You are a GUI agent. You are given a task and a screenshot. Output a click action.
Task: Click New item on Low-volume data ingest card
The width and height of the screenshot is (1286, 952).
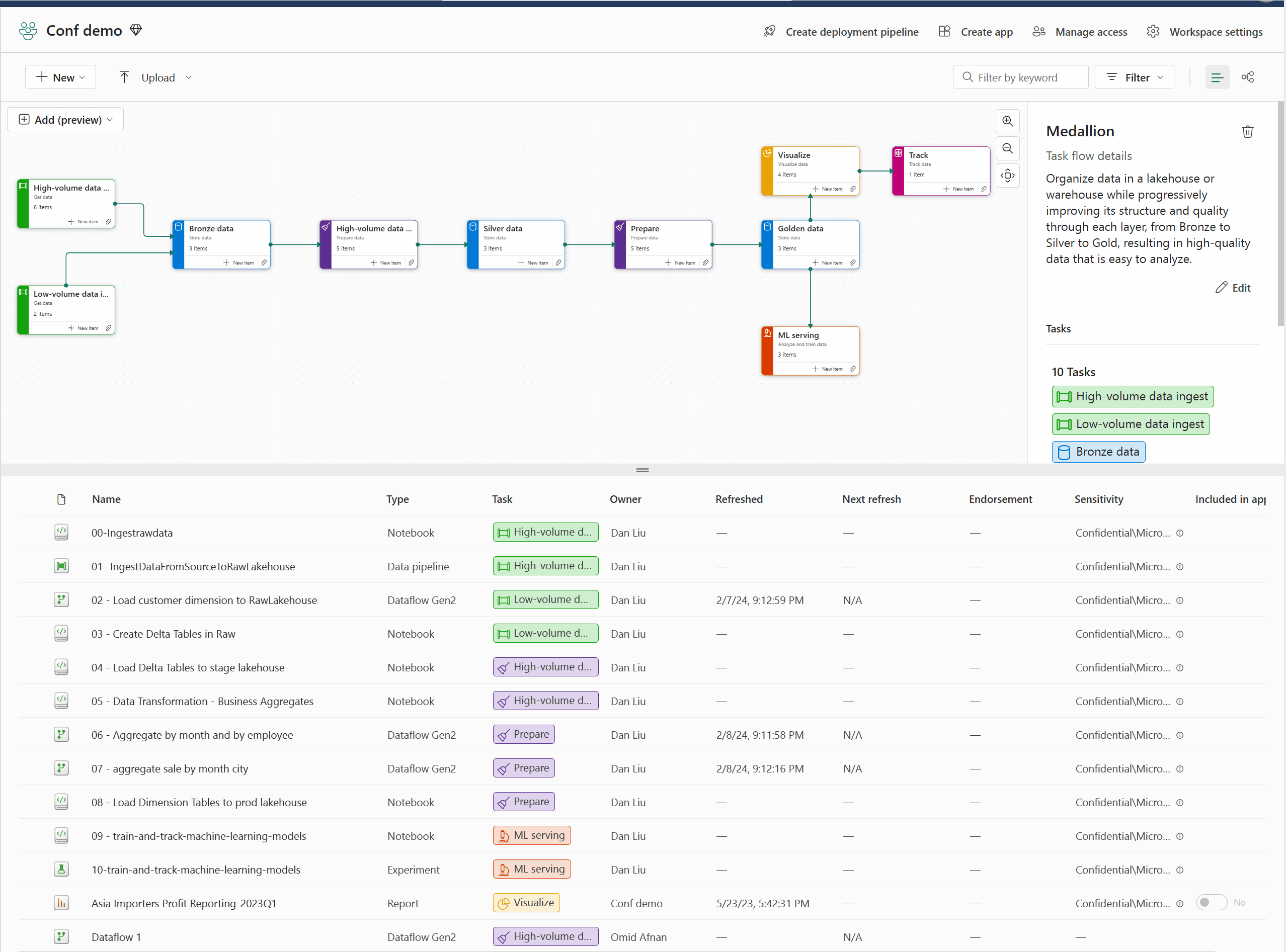coord(84,328)
